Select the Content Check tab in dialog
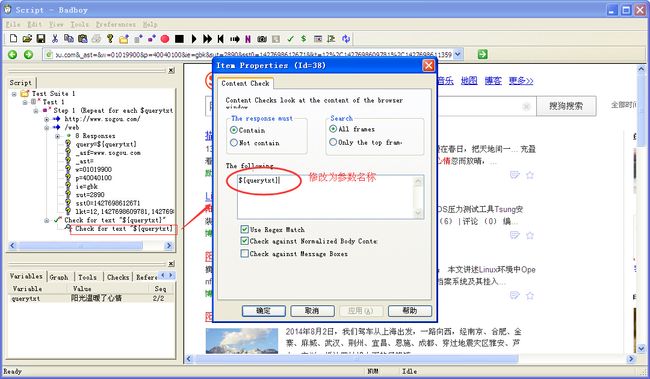Image resolution: width=650 pixels, height=379 pixels. [245, 83]
